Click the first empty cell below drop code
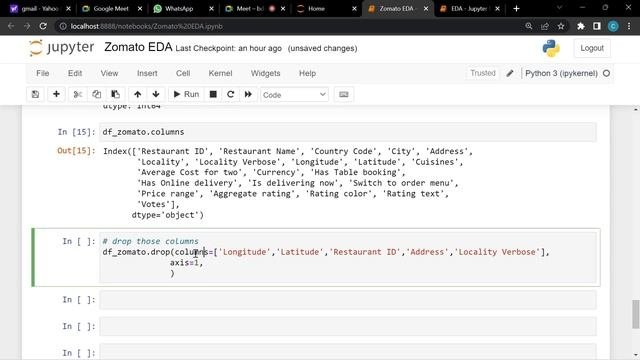 click(x=348, y=300)
